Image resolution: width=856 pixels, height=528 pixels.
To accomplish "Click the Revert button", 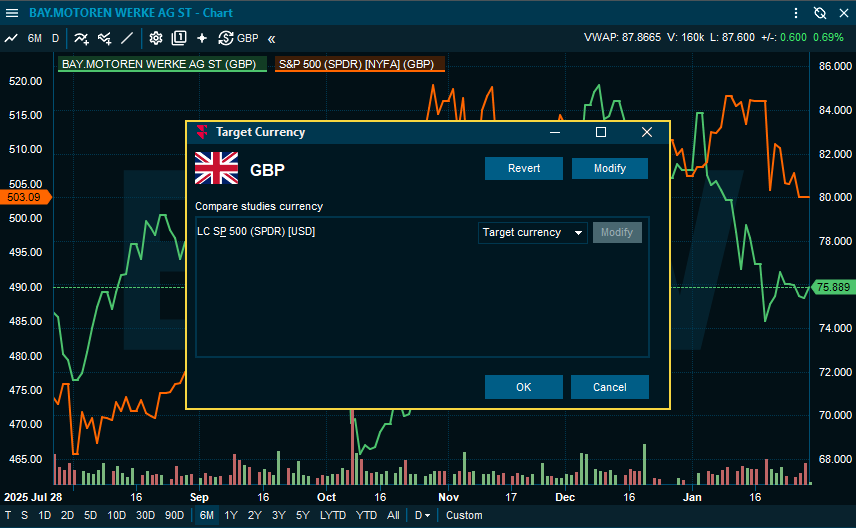I will [x=524, y=169].
